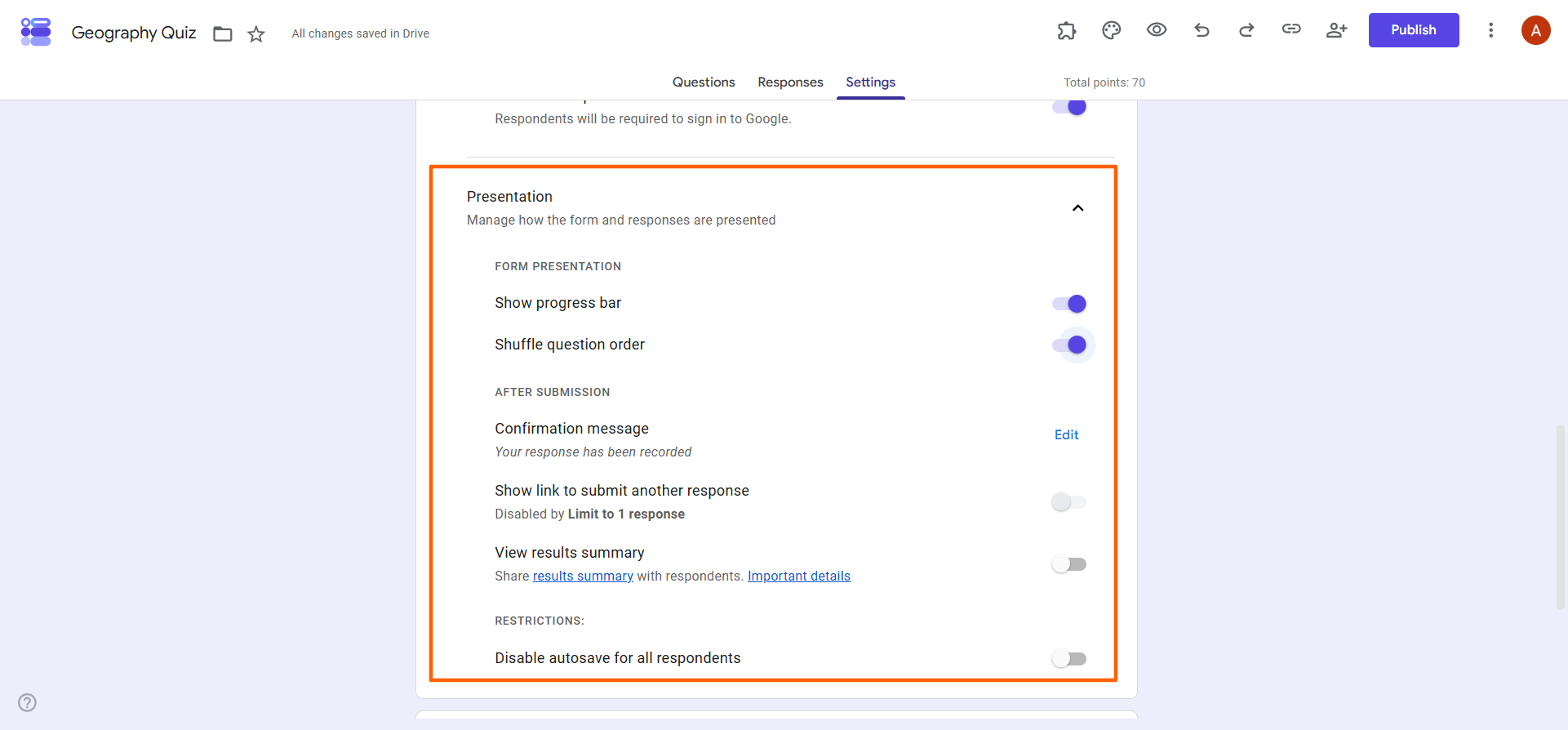Toggle Show link to submit another response

pyautogui.click(x=1069, y=501)
